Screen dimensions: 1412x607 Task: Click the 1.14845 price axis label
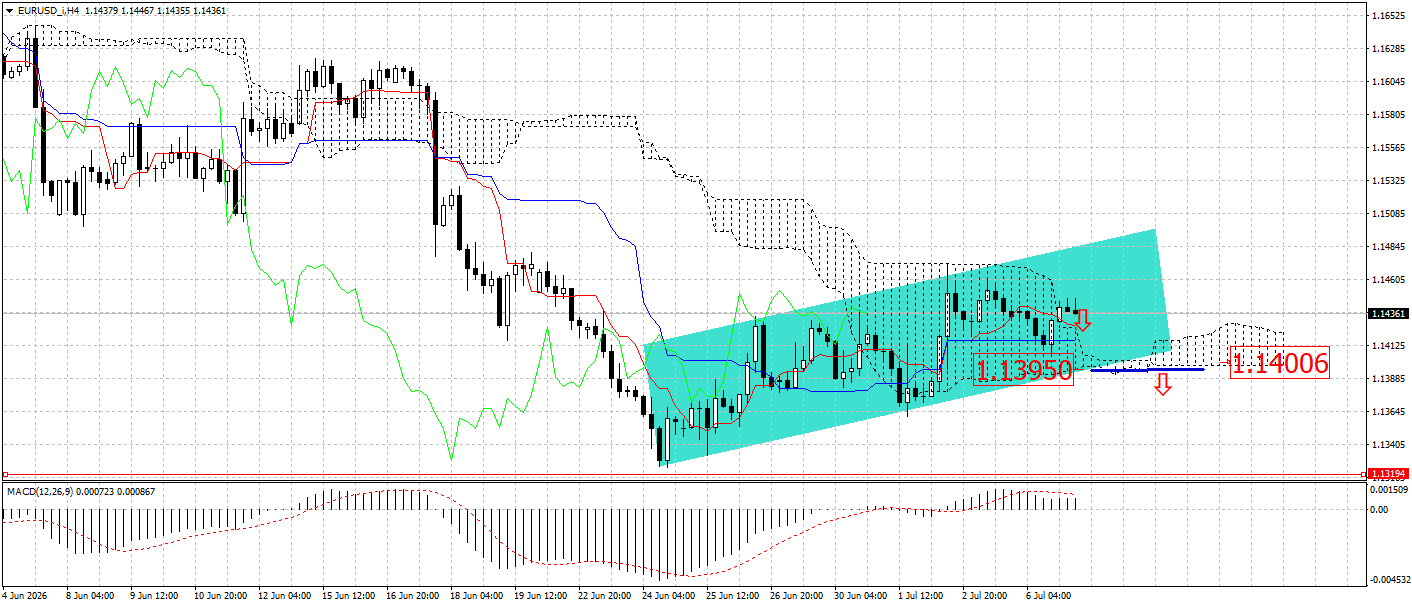[x=1386, y=247]
